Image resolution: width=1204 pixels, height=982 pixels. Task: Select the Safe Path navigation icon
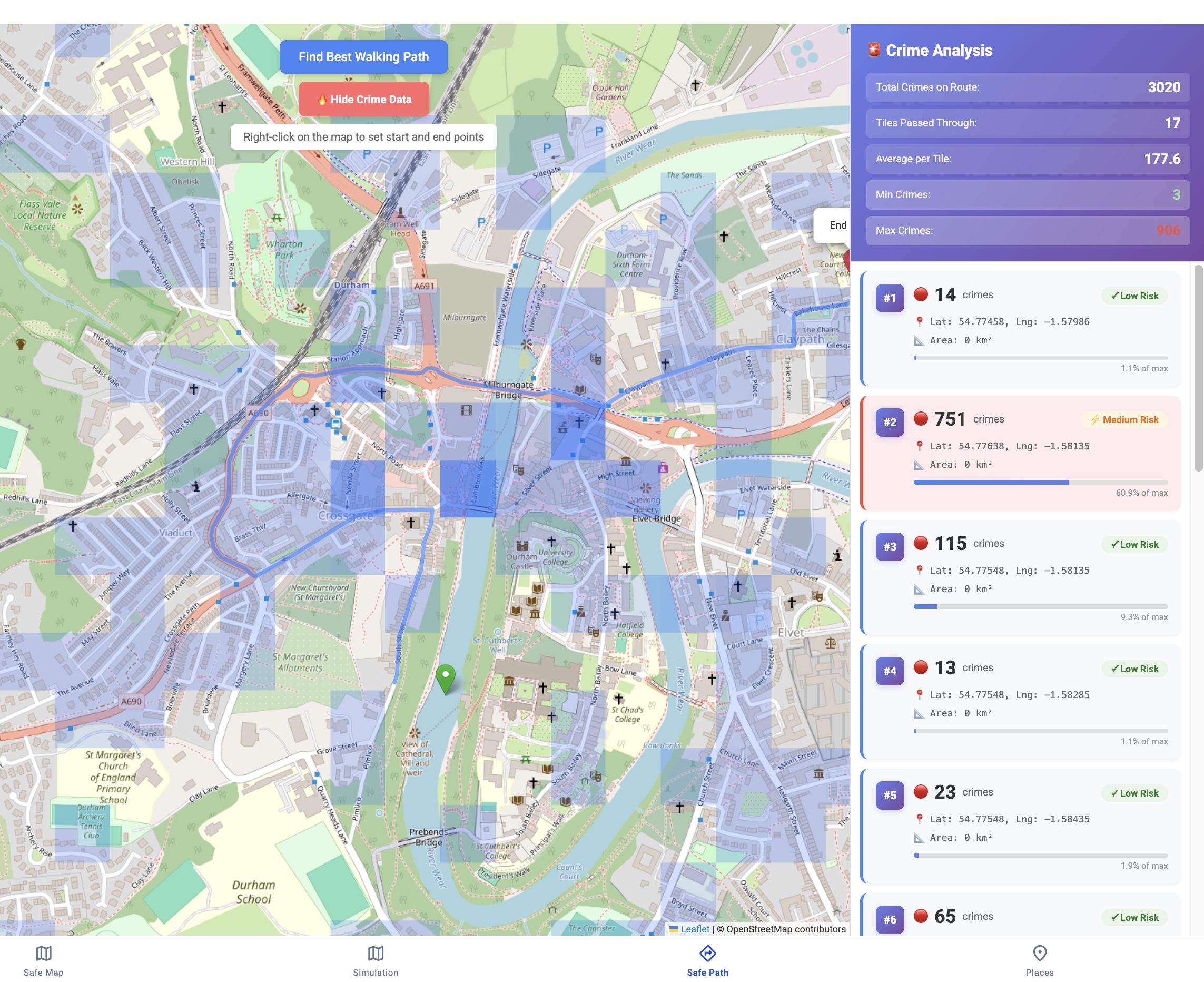707,954
